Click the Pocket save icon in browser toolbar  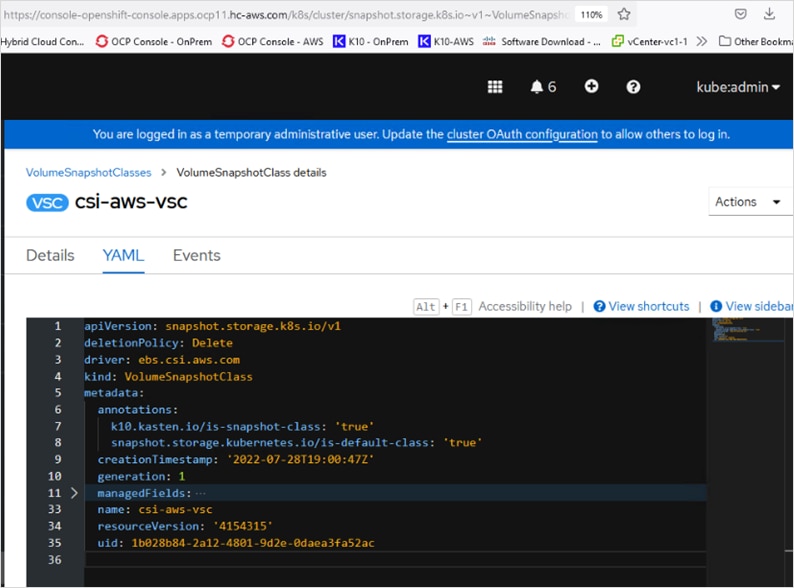pyautogui.click(x=740, y=14)
